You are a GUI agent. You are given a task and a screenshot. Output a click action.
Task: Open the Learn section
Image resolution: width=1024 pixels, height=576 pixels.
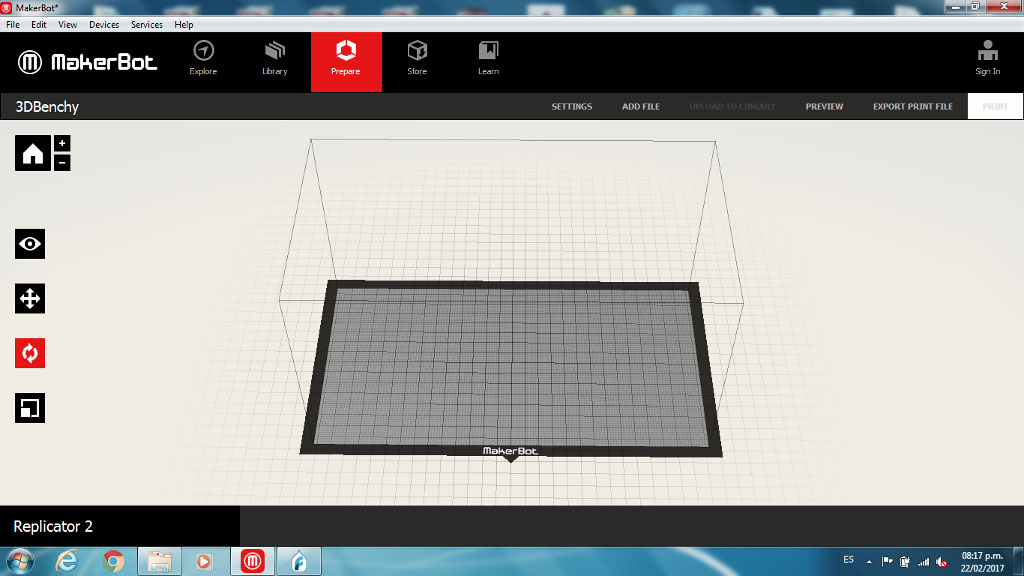[488, 59]
